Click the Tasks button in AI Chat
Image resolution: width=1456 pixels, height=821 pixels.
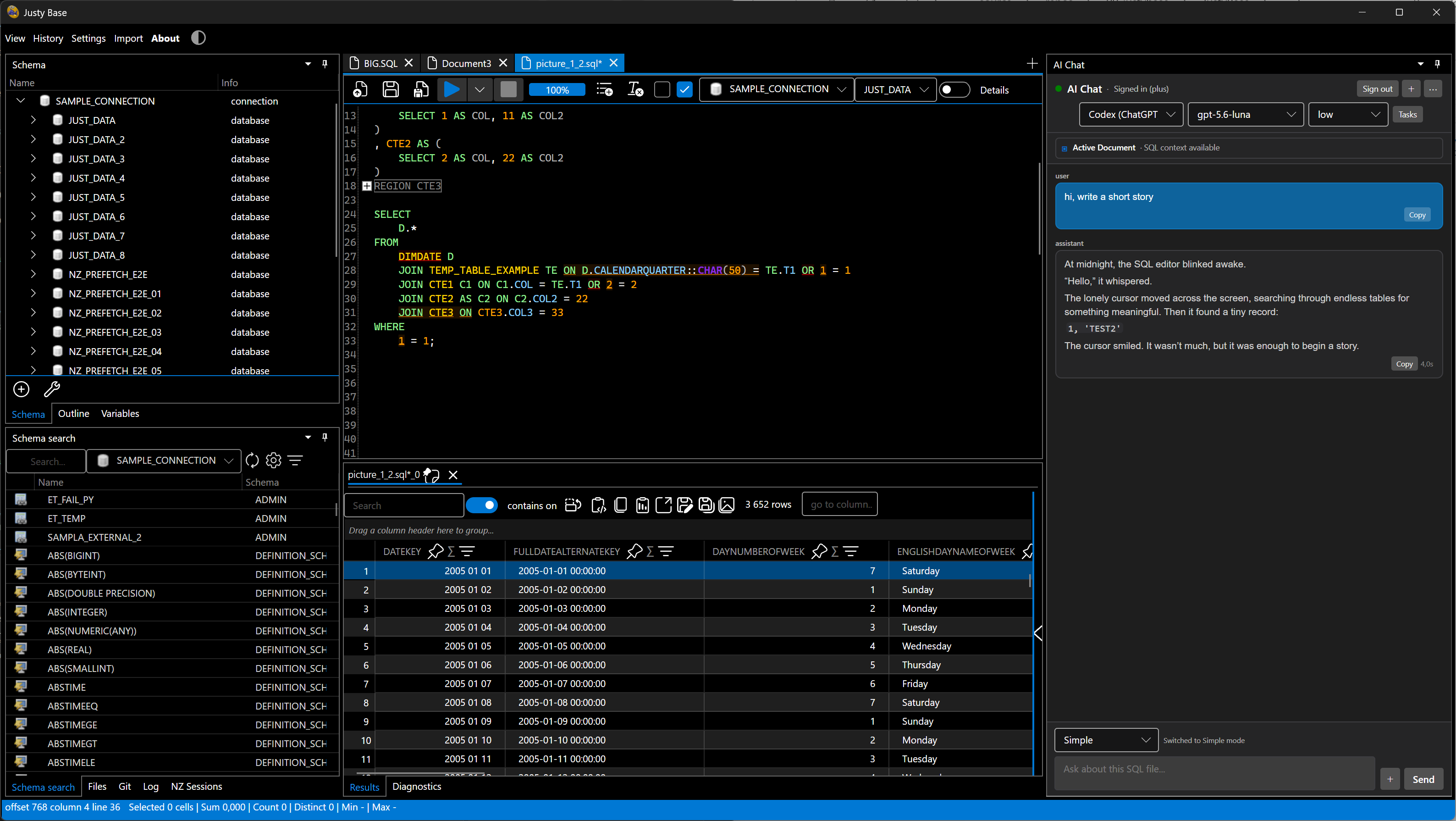(1407, 114)
